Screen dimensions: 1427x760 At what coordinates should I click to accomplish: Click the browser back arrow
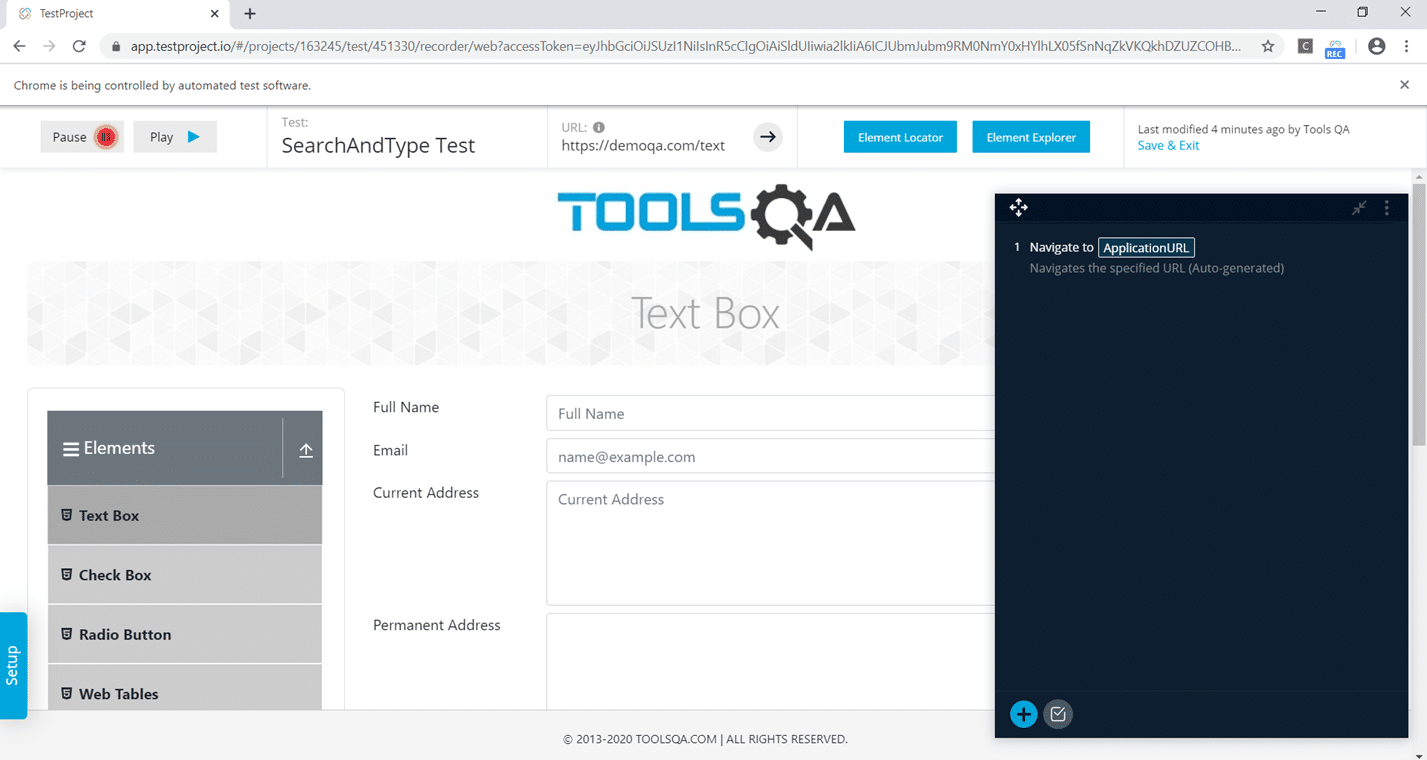tap(20, 46)
